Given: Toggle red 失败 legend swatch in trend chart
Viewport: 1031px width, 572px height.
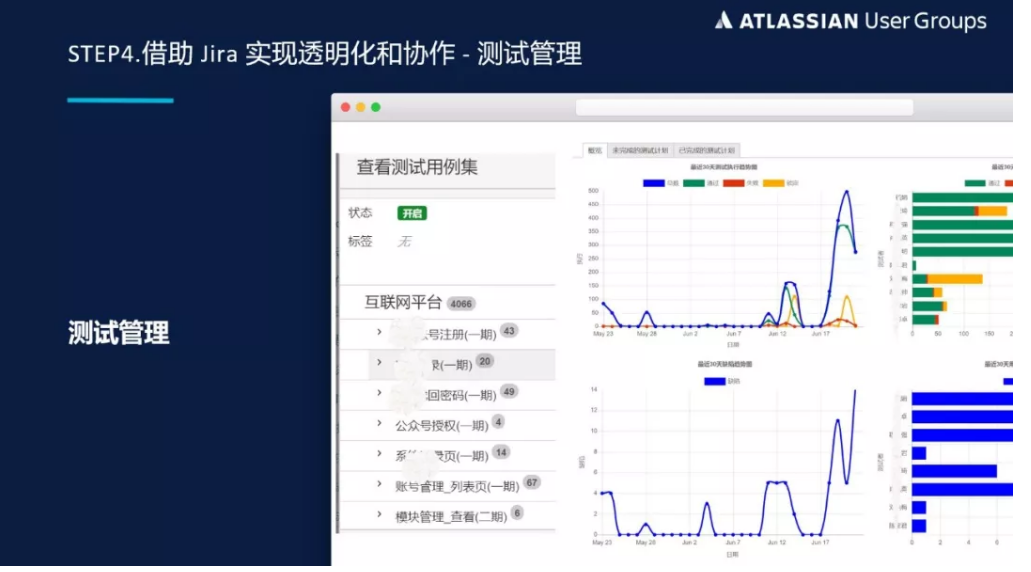Looking at the screenshot, I should [734, 183].
